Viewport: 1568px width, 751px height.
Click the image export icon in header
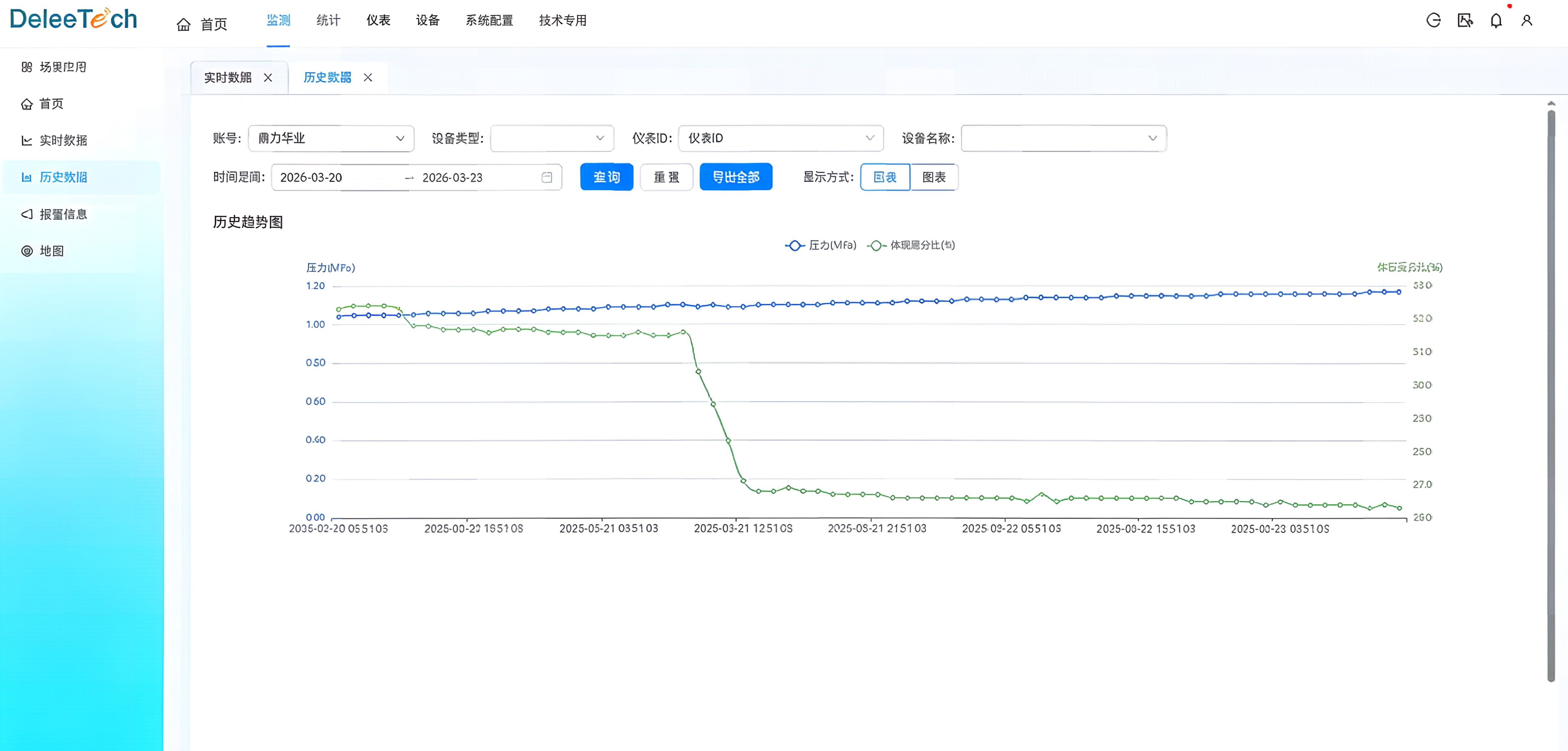pos(1465,21)
